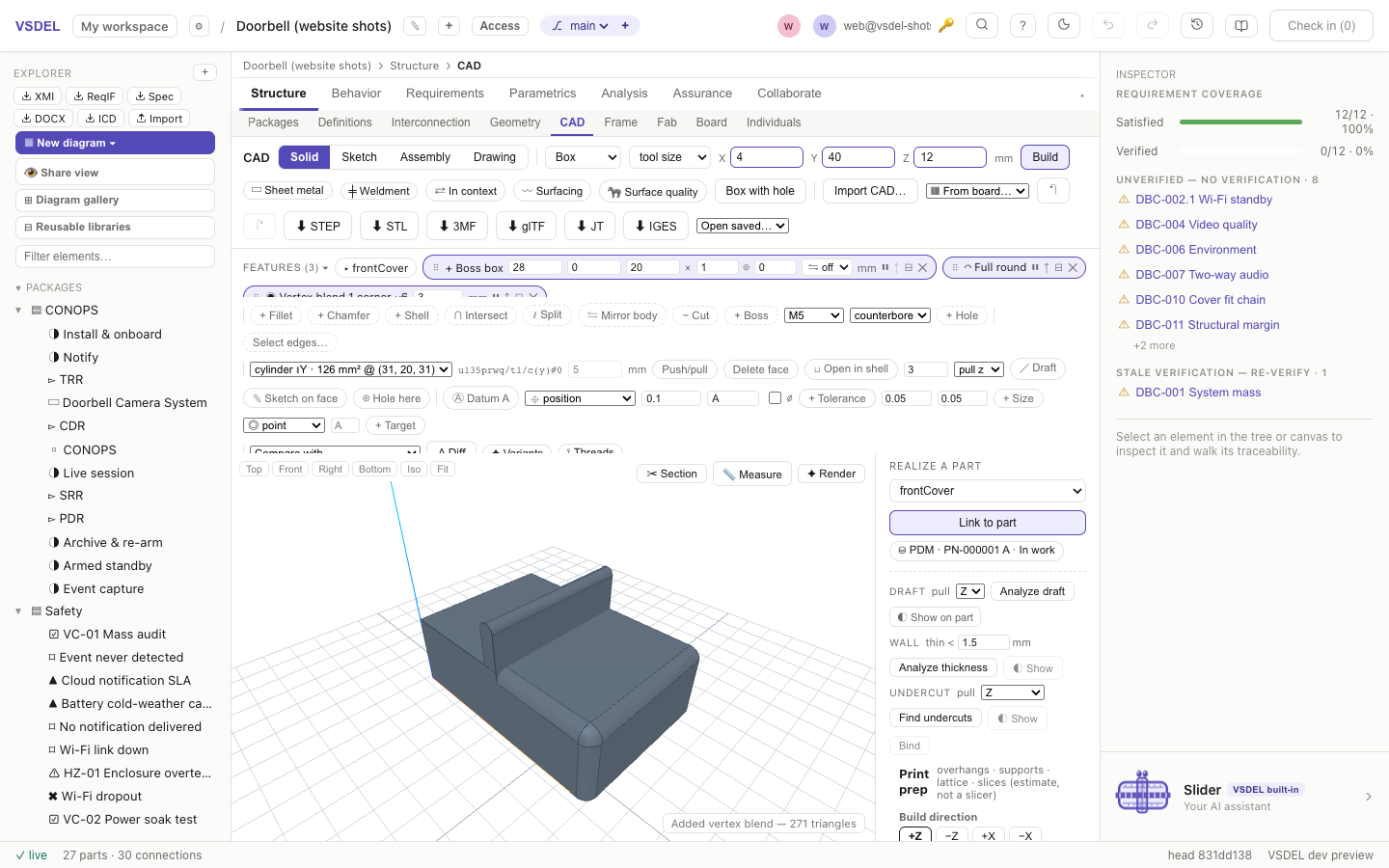This screenshot has height=868, width=1389.
Task: Download the STEP export
Action: point(318,226)
